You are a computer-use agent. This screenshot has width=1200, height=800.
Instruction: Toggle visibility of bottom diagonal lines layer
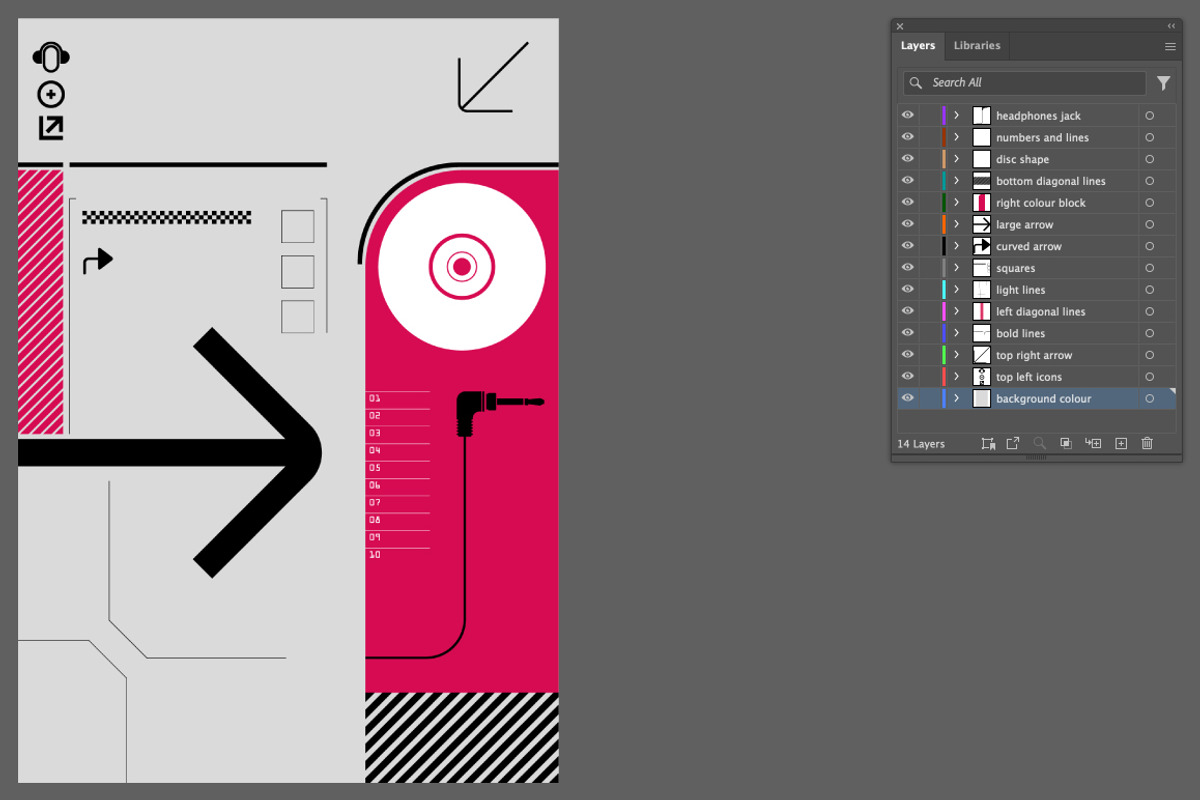pyautogui.click(x=908, y=181)
